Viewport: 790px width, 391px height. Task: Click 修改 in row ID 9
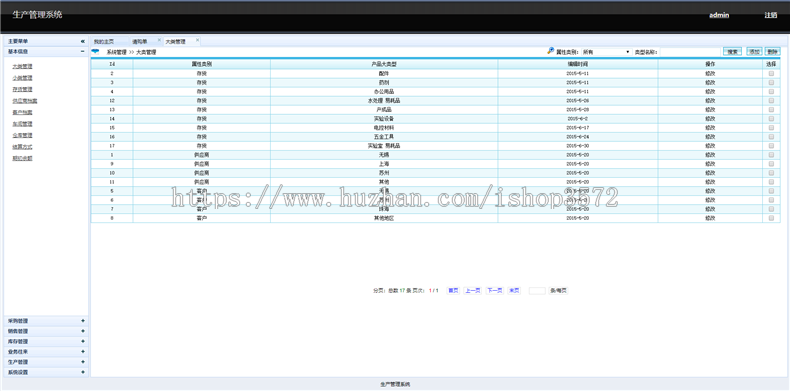click(x=710, y=164)
